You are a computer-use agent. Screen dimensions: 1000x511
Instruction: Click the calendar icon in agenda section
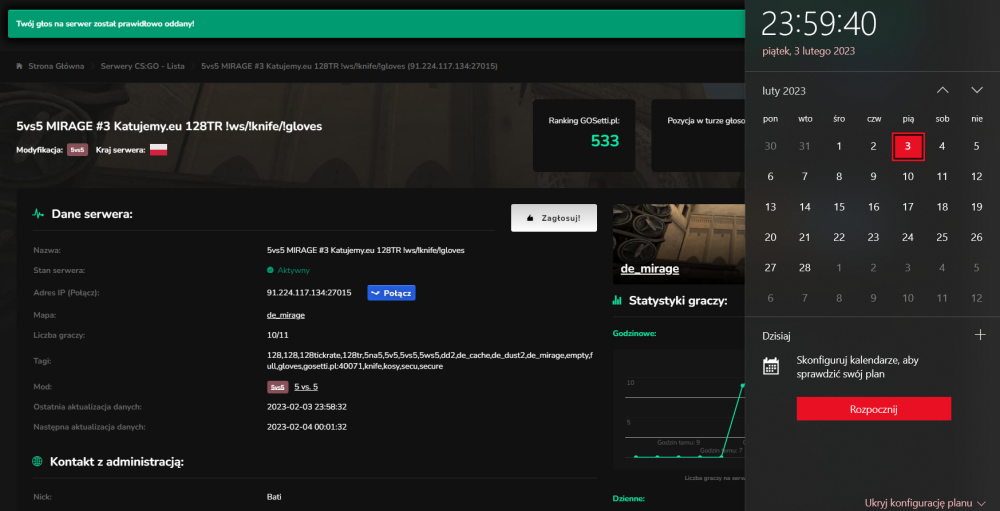771,366
